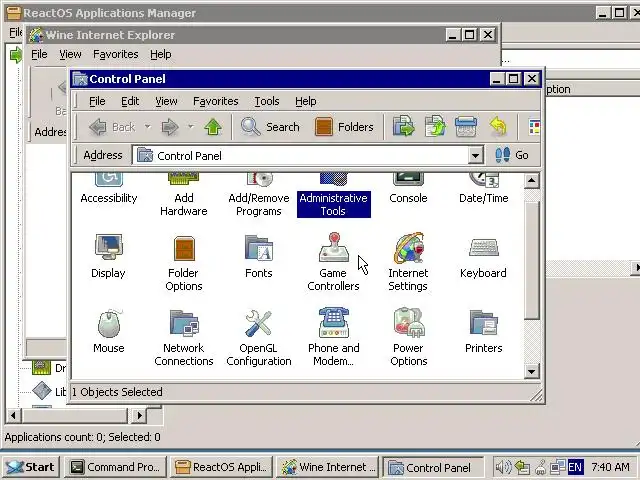
Task: Open the Address bar dropdown
Action: pyautogui.click(x=475, y=156)
